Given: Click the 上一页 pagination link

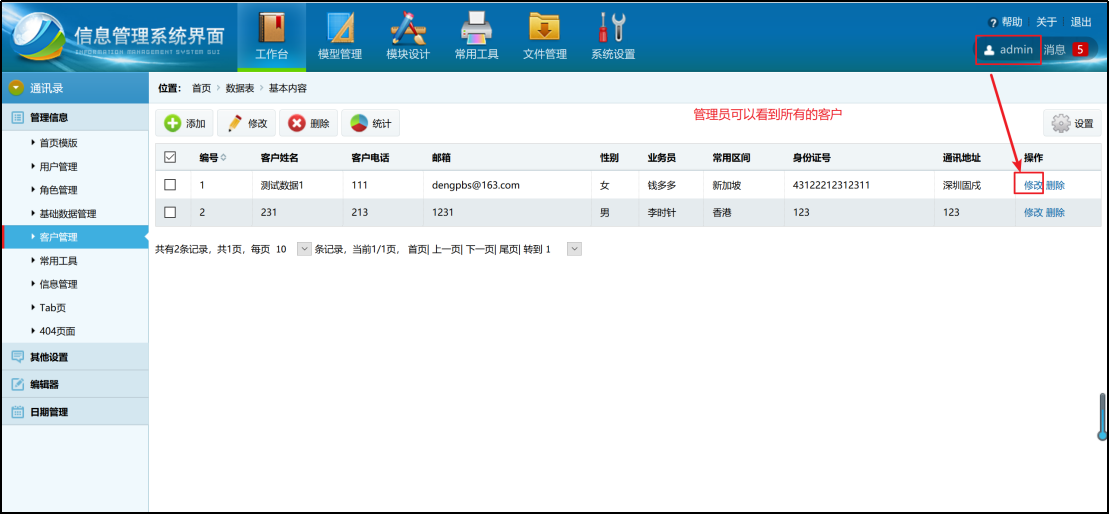Looking at the screenshot, I should [x=446, y=249].
